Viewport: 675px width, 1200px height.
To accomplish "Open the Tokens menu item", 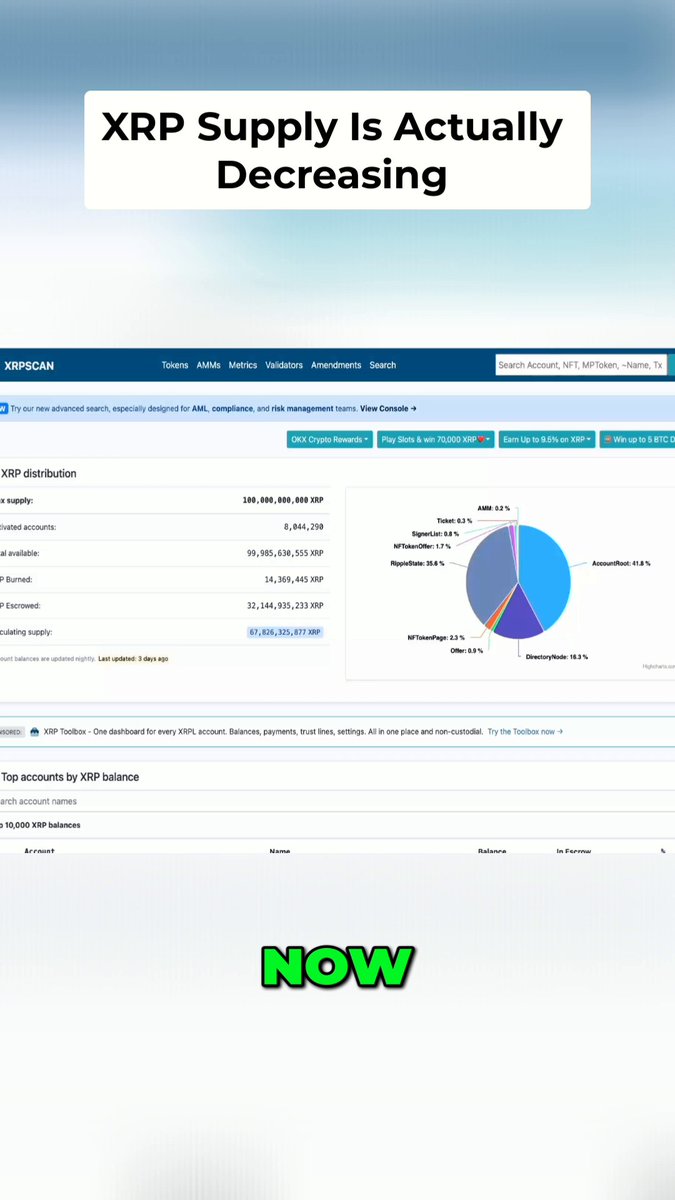I will tap(175, 365).
